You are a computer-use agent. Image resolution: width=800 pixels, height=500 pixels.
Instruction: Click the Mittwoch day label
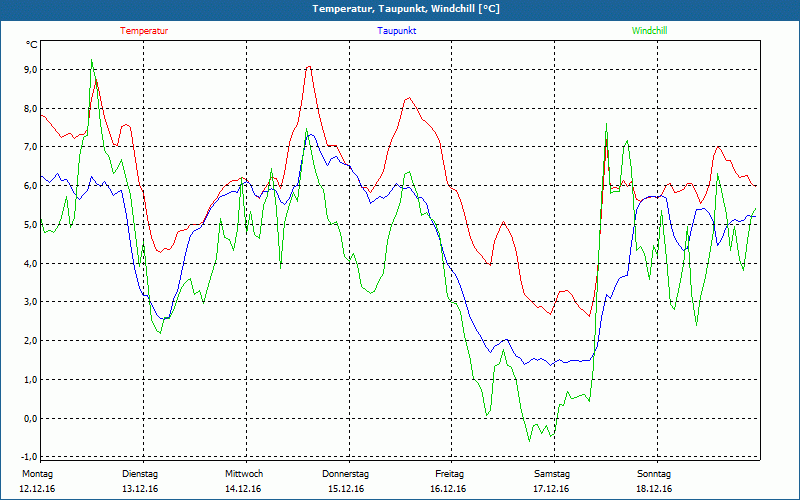pos(244,474)
